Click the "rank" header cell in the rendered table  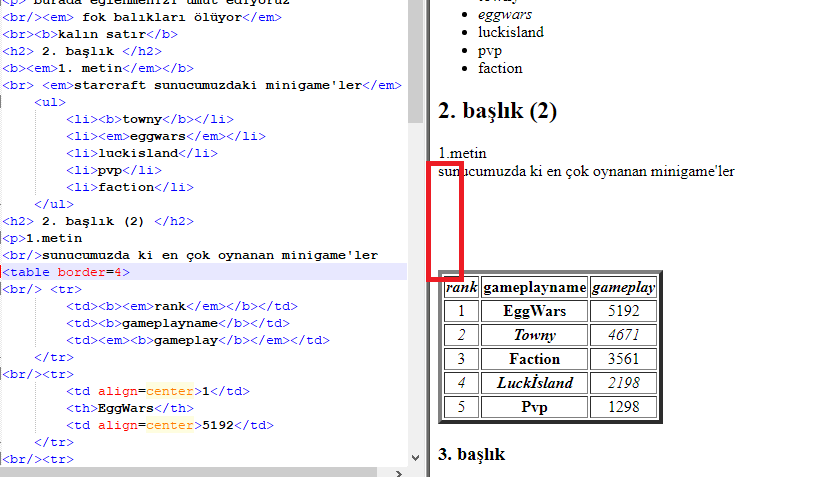461,287
